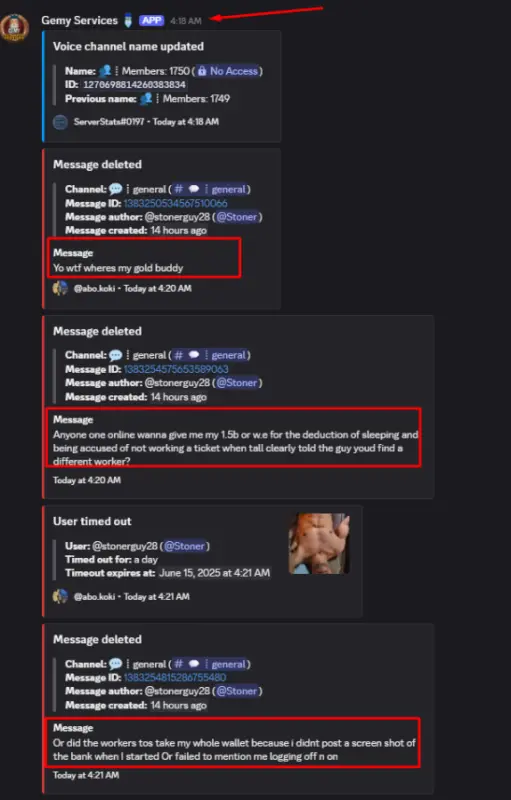511x800 pixels.
Task: Click the lock icon in No Access mention
Action: 202,71
